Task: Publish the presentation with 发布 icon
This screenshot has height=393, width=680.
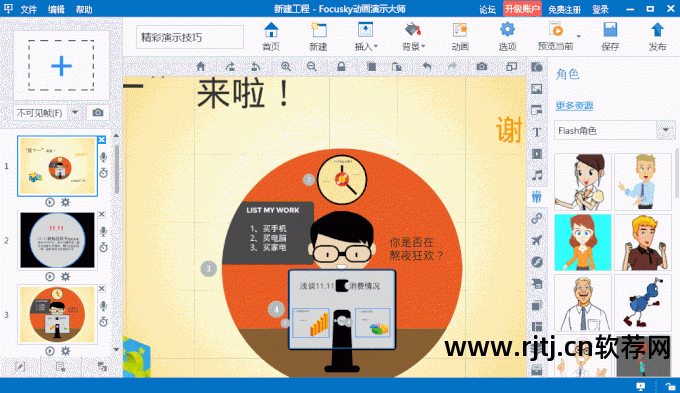Action: click(657, 36)
